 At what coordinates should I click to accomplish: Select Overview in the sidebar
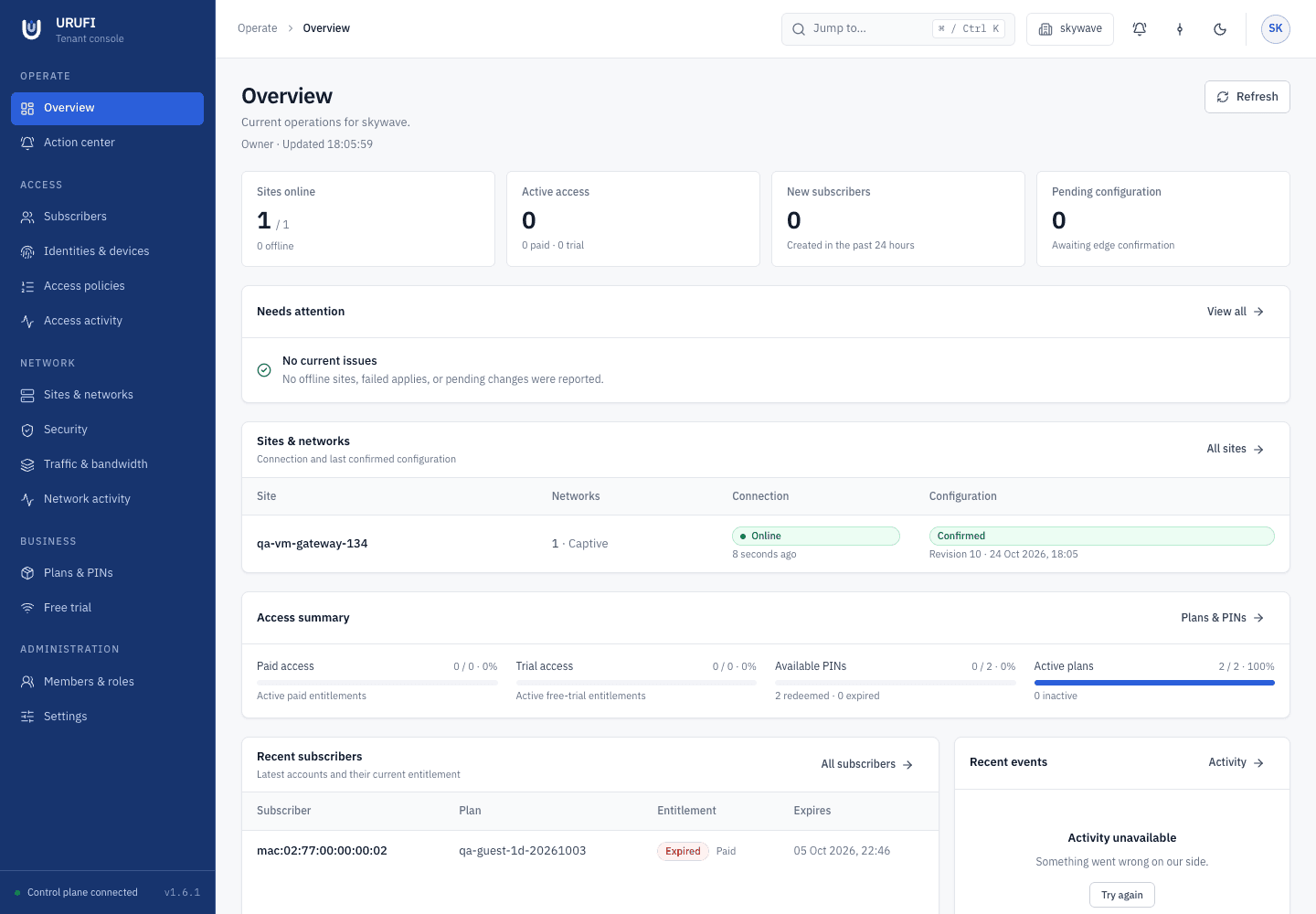pyautogui.click(x=107, y=109)
